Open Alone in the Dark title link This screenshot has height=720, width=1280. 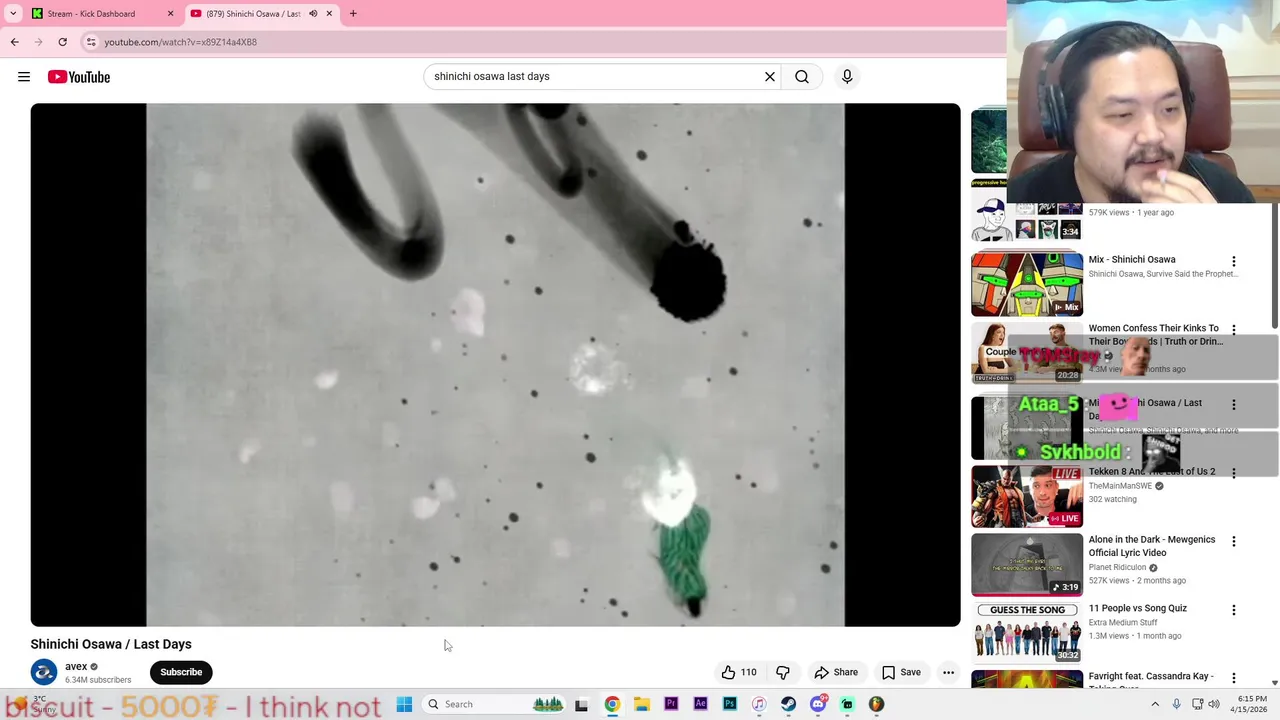[1152, 546]
